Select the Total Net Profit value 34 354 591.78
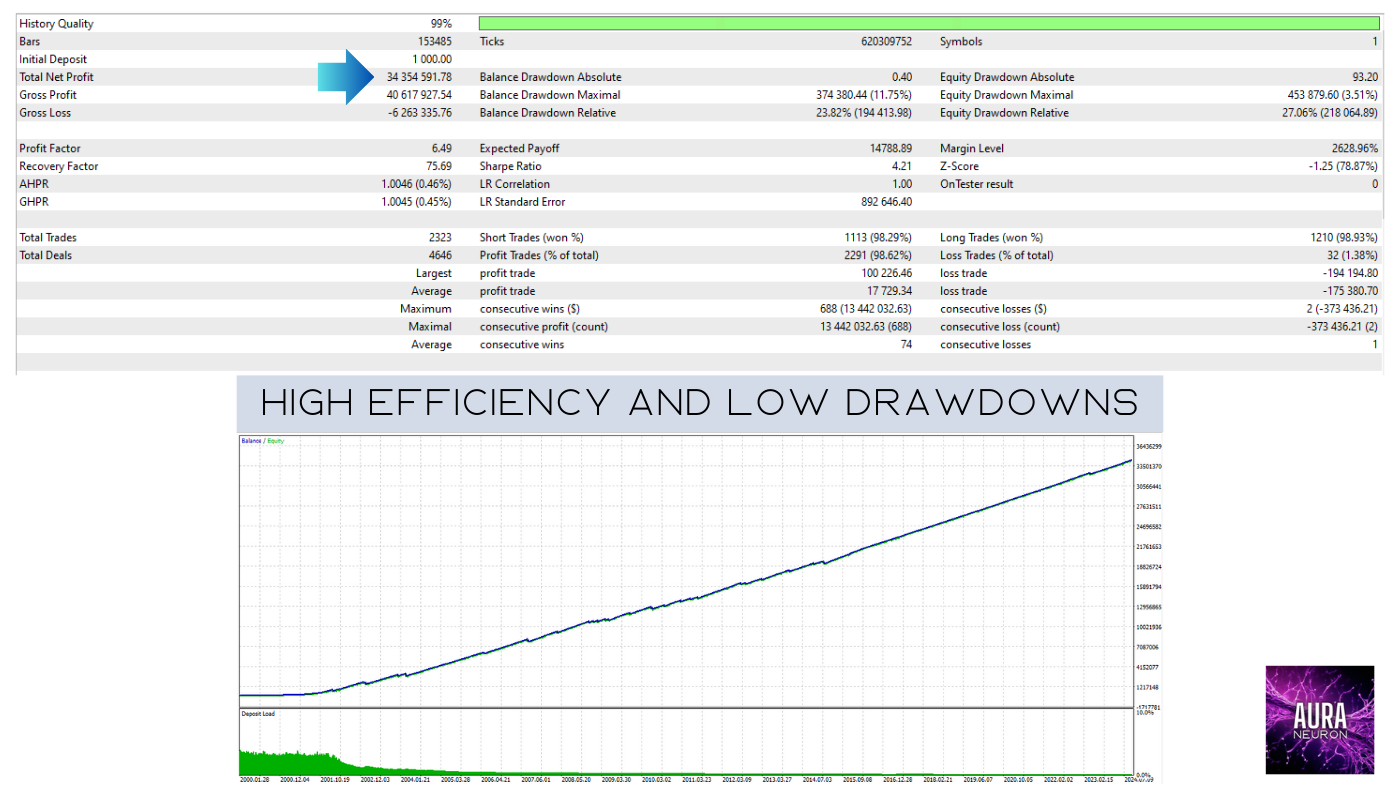Viewport: 1400px width, 800px height. [x=418, y=77]
